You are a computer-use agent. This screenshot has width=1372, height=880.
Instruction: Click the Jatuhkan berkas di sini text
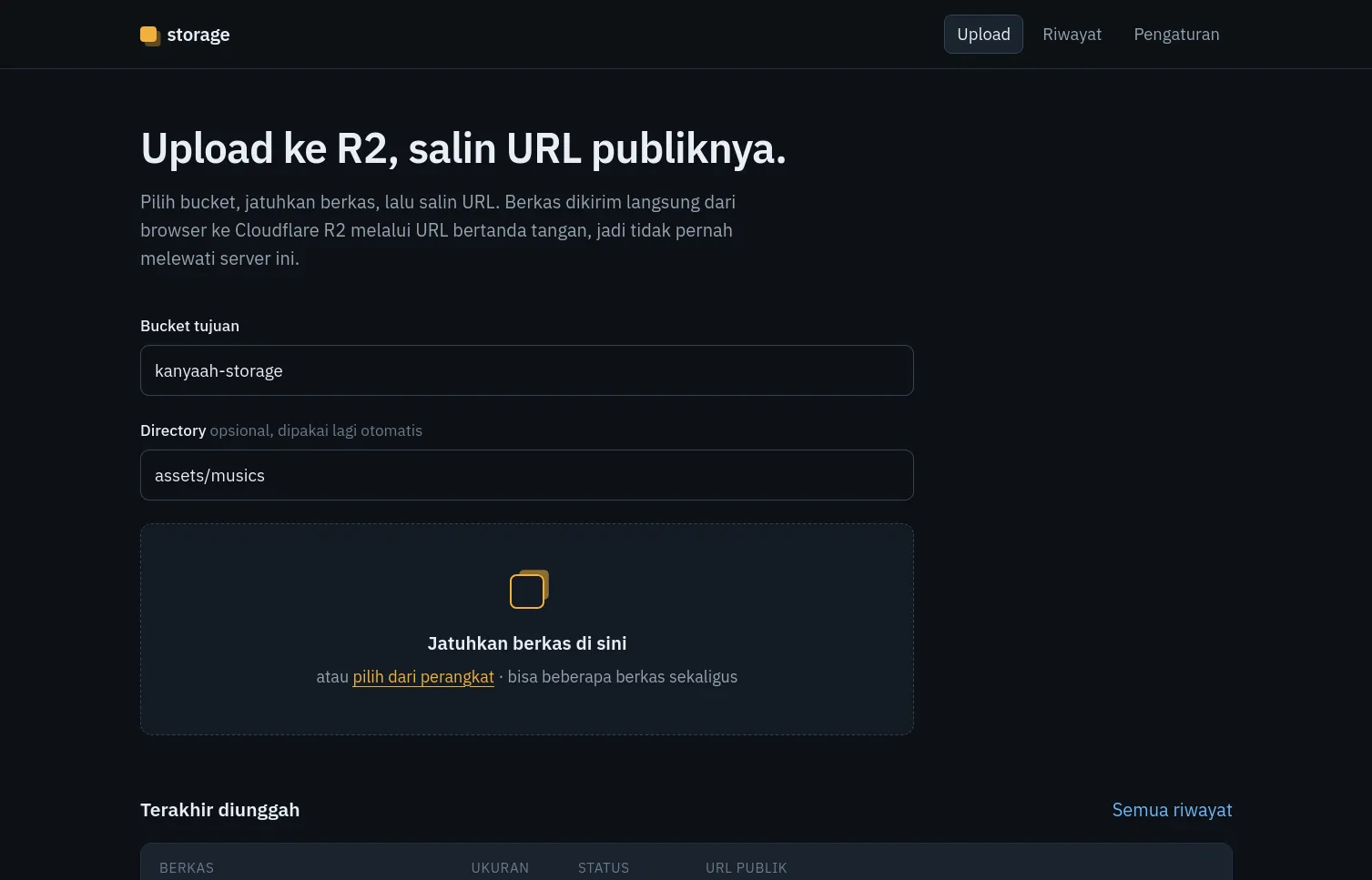tap(527, 643)
